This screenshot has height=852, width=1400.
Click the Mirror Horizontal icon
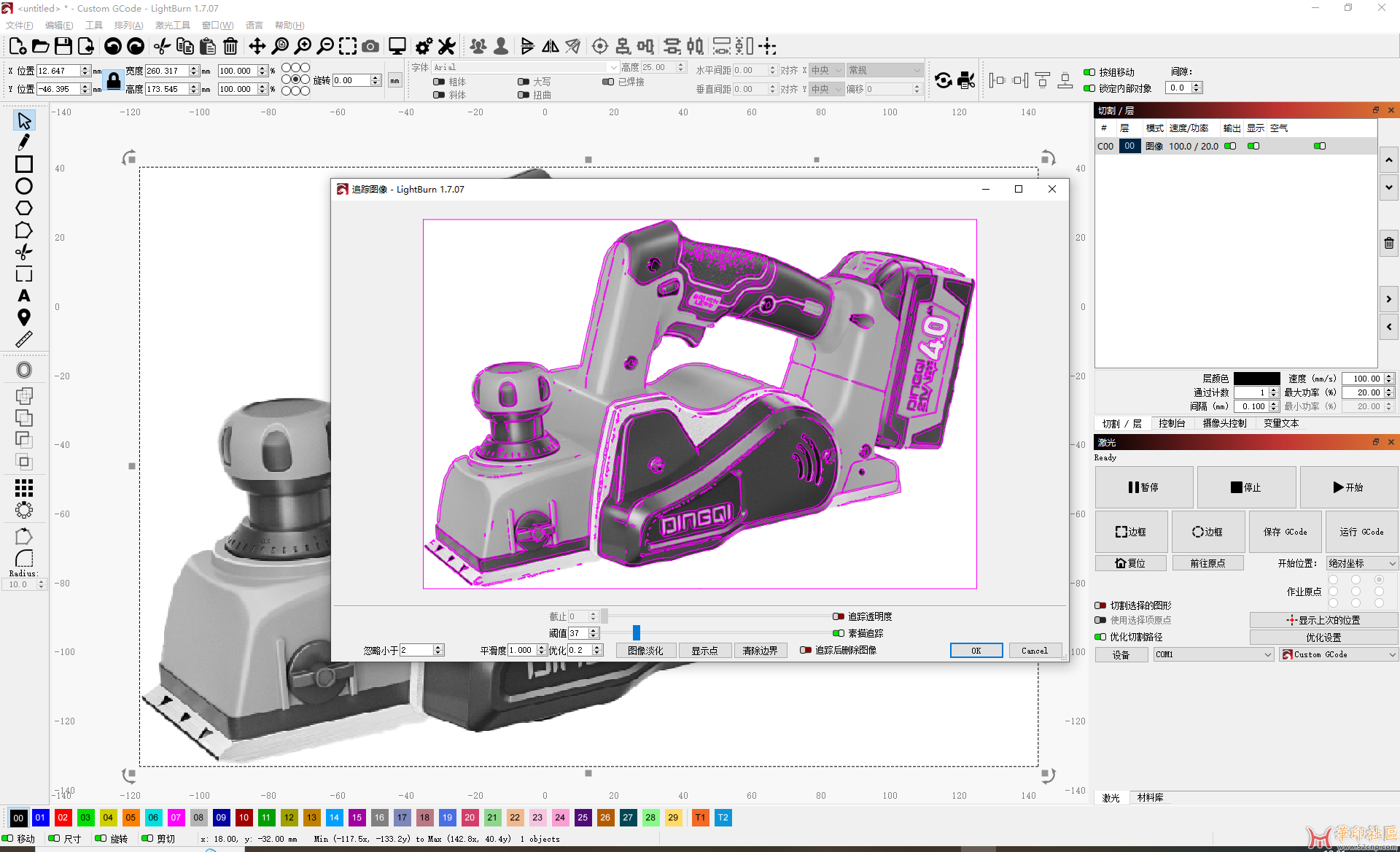tap(551, 47)
